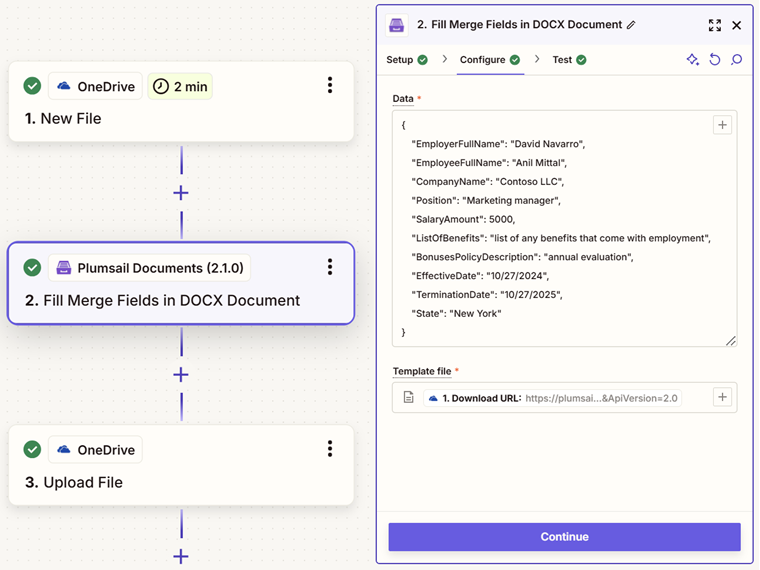Viewport: 760px width, 570px height.
Task: Click the "Position": "Marketing manager" line
Action: (x=486, y=200)
